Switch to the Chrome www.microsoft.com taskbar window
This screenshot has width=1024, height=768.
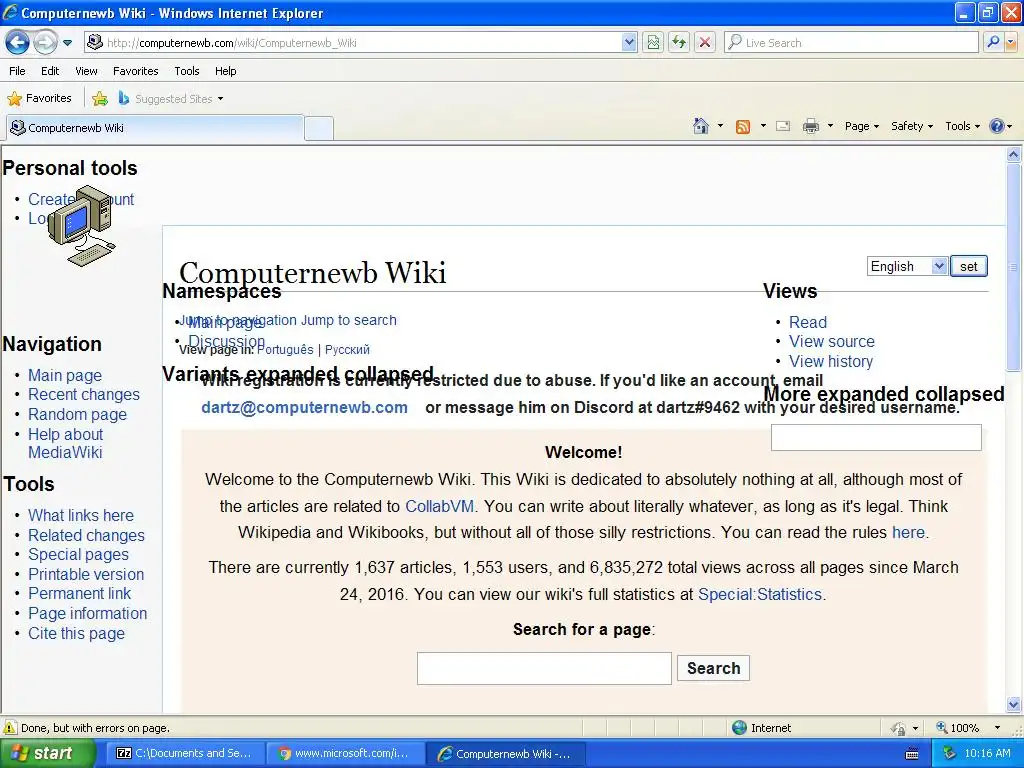[344, 754]
